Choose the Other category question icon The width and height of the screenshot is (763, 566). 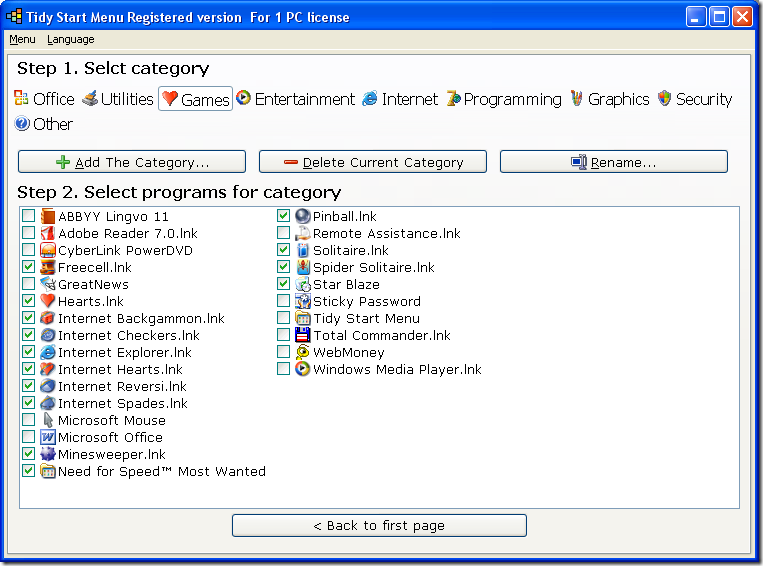22,124
